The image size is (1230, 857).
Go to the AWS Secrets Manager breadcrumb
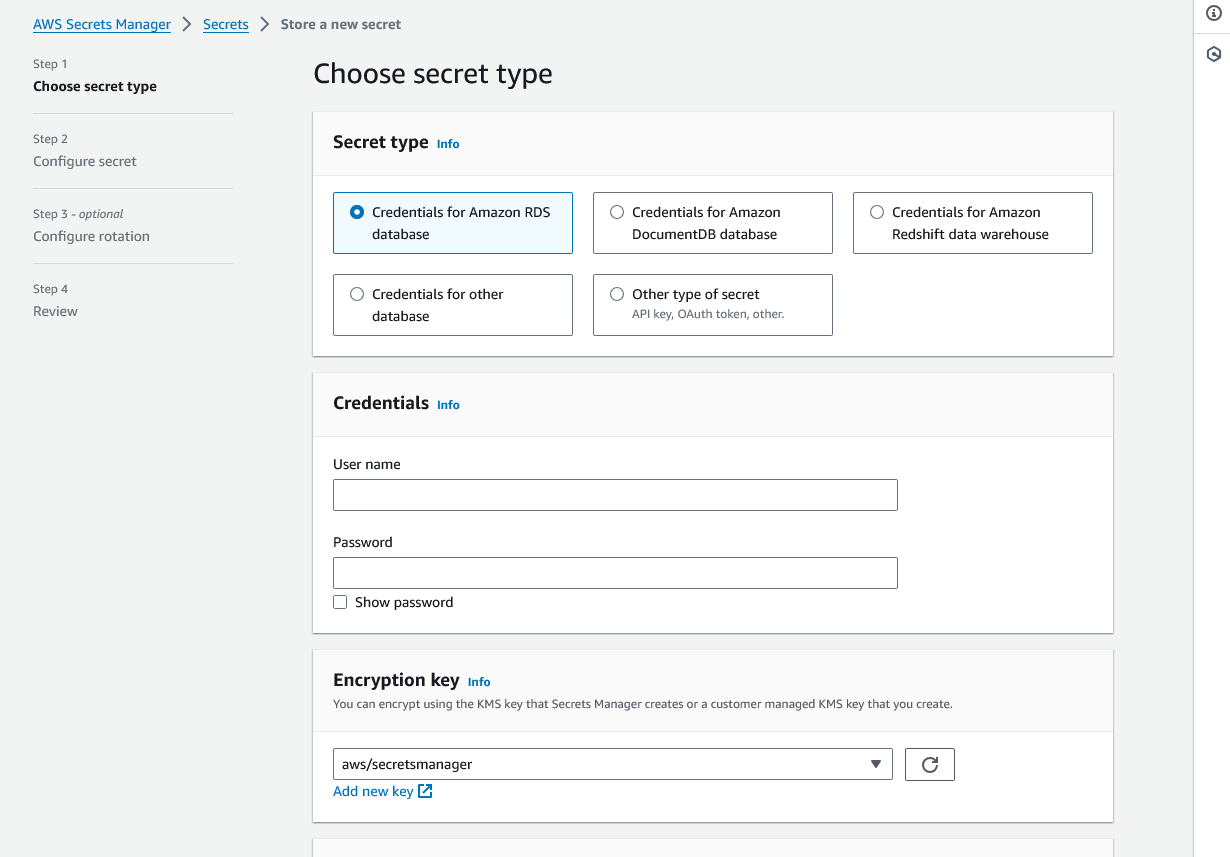pos(102,24)
